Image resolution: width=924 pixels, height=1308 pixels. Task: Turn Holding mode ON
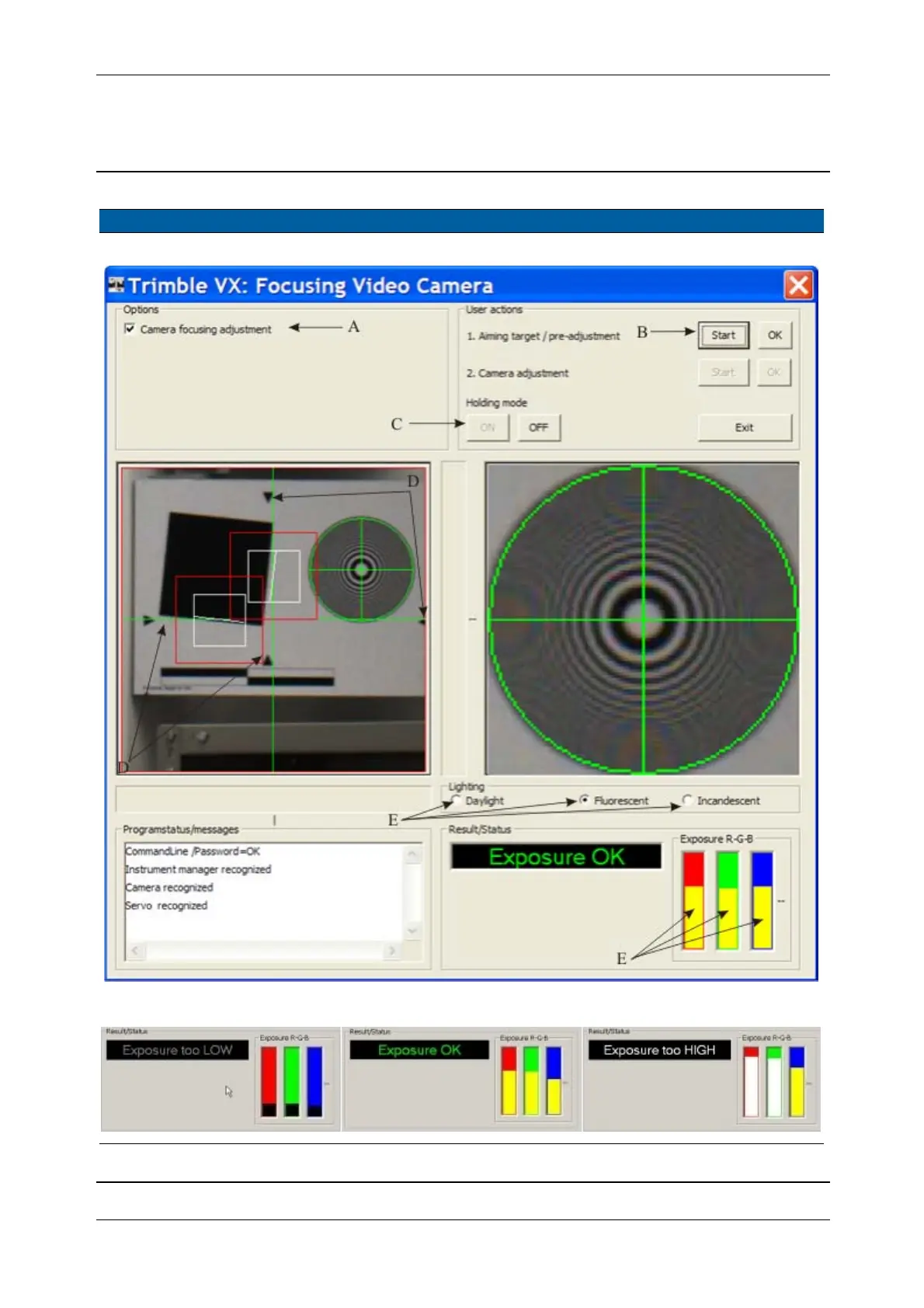tap(488, 427)
